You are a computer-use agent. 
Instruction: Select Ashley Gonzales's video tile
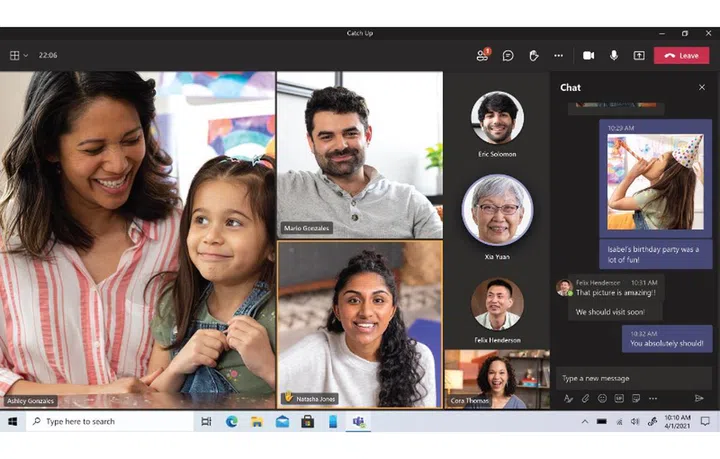(137, 240)
